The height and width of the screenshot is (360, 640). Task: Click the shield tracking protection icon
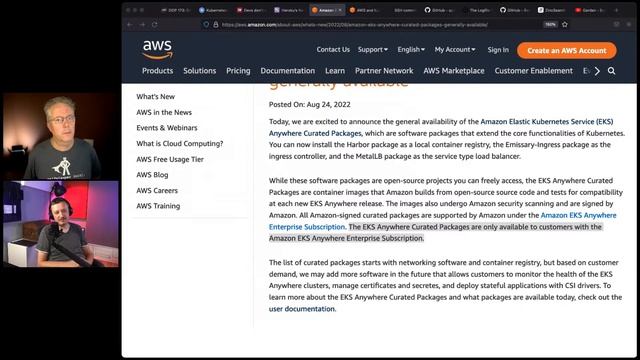pos(206,24)
